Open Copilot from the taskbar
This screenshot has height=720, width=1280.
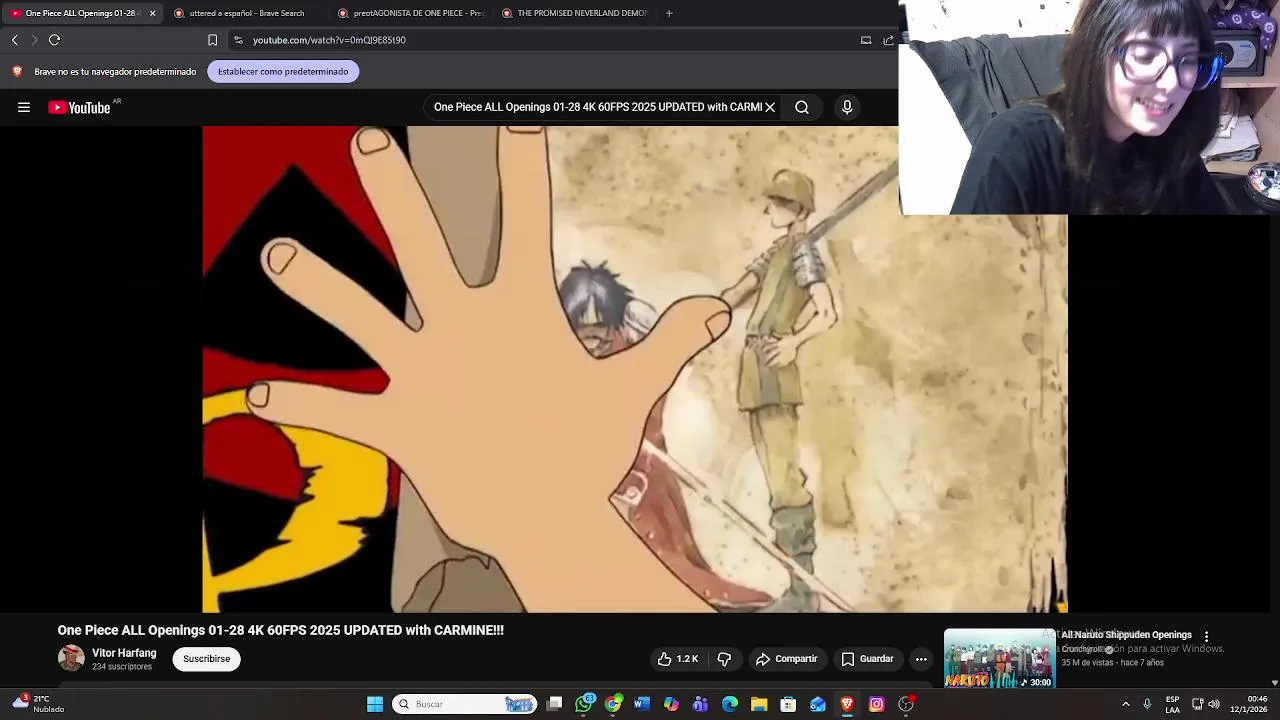671,704
